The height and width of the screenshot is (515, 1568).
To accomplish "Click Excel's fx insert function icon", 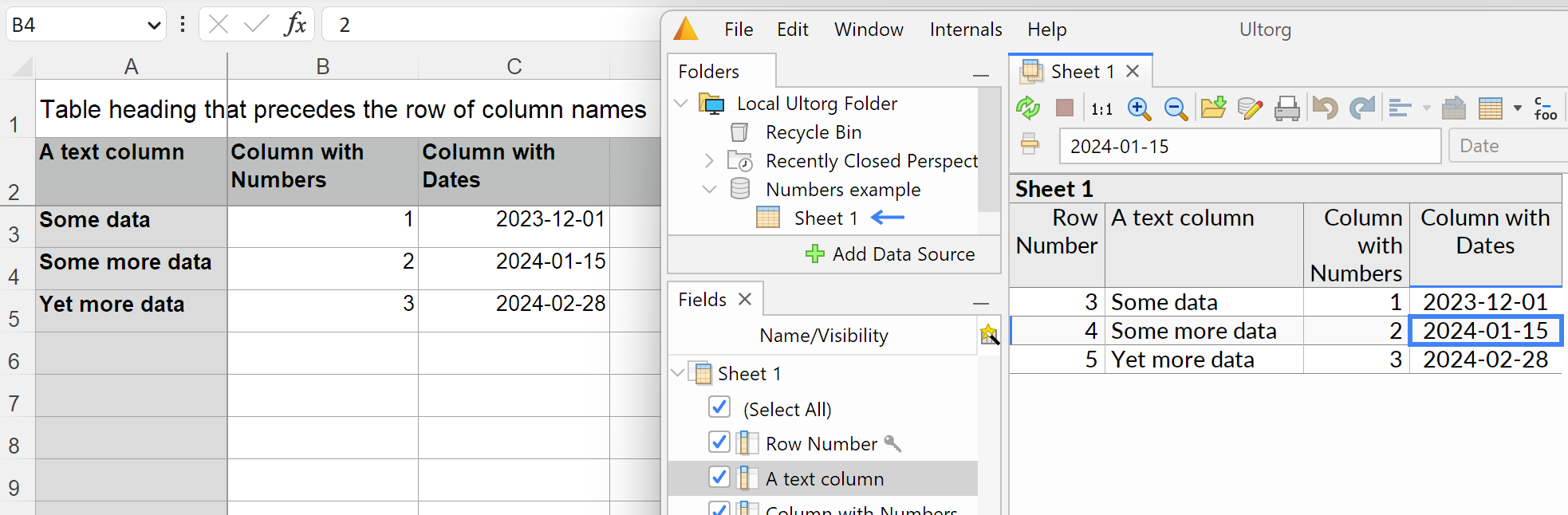I will 295,25.
